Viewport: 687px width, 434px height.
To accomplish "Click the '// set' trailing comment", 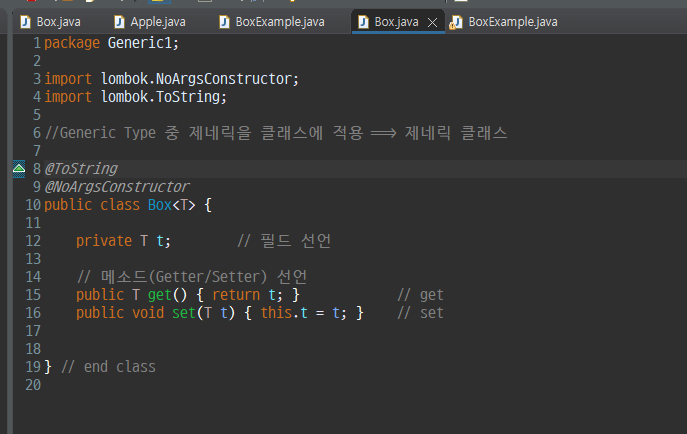I will point(420,312).
